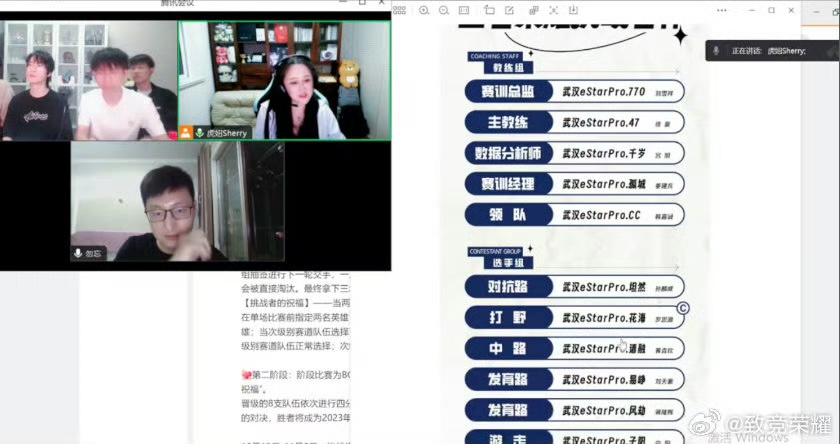The width and height of the screenshot is (840, 444).
Task: Click the 中路 roster row label
Action: (x=508, y=349)
